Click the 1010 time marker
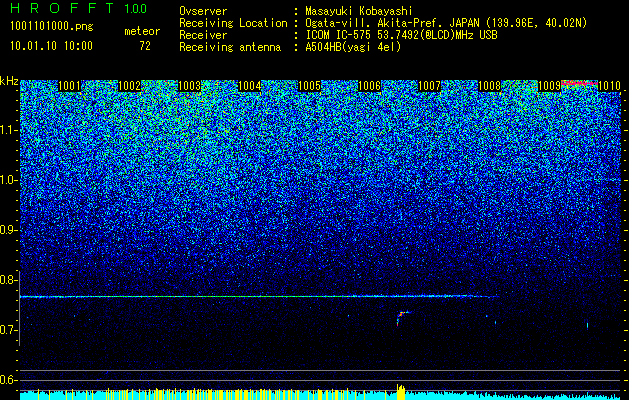 click(609, 86)
